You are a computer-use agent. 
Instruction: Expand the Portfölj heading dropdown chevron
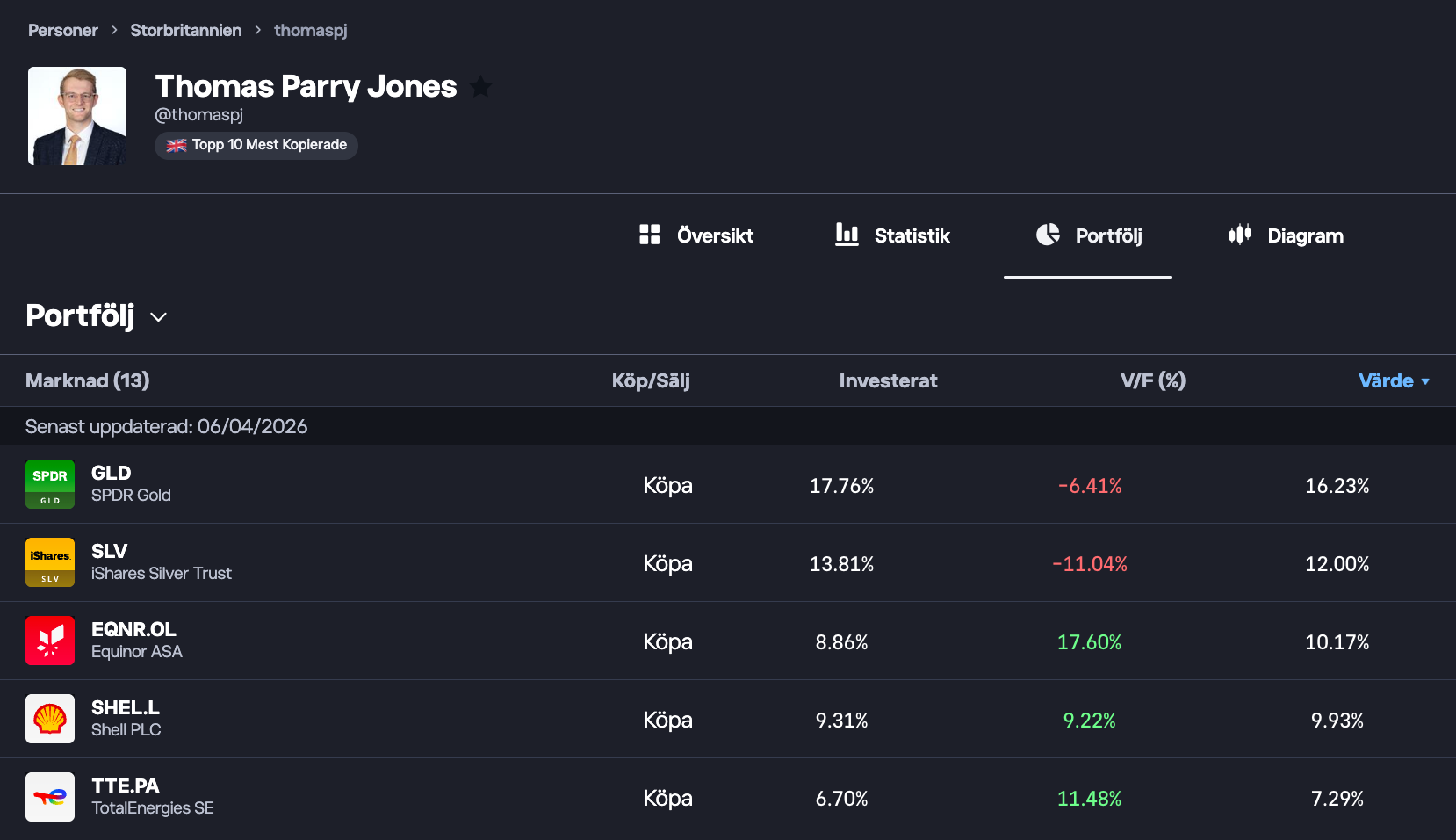tap(159, 317)
